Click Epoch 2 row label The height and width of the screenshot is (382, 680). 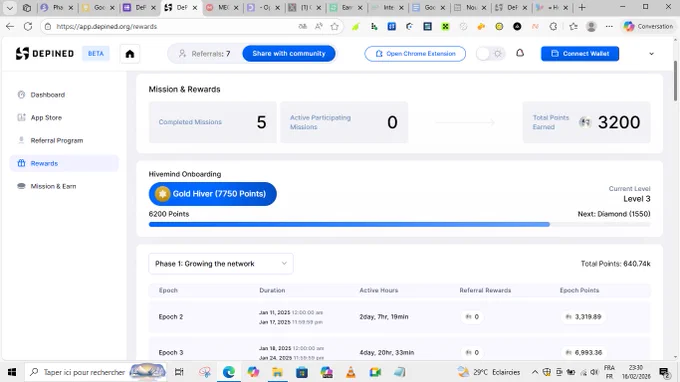(x=171, y=317)
